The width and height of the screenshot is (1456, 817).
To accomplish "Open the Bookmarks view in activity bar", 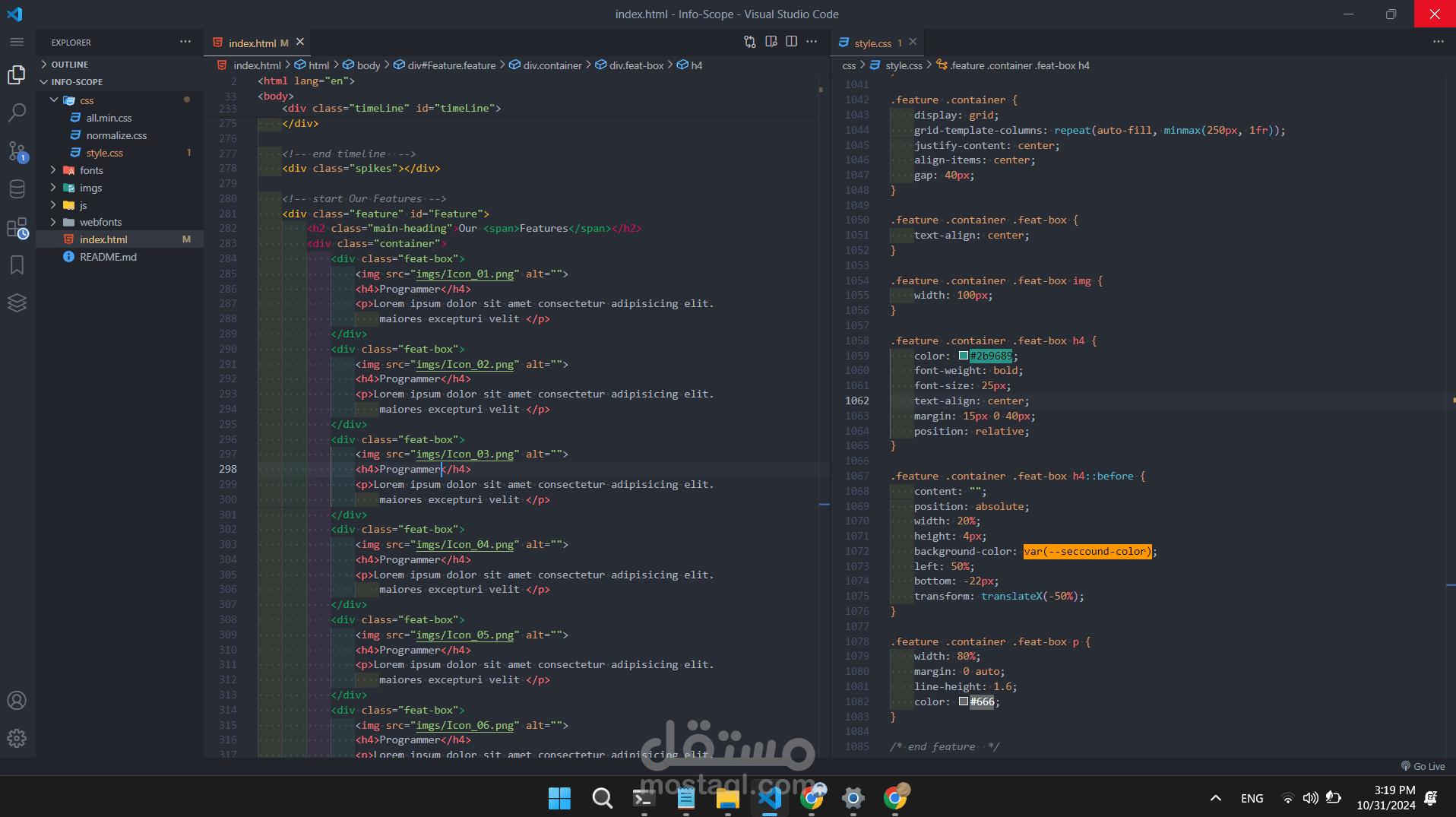I will click(17, 264).
